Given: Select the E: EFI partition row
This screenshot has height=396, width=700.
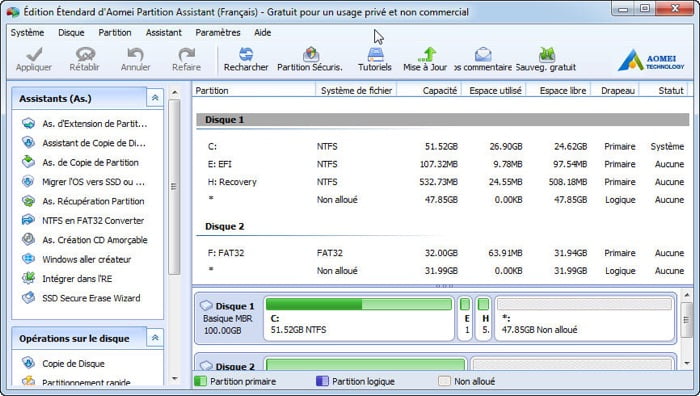Looking at the screenshot, I should pyautogui.click(x=443, y=164).
